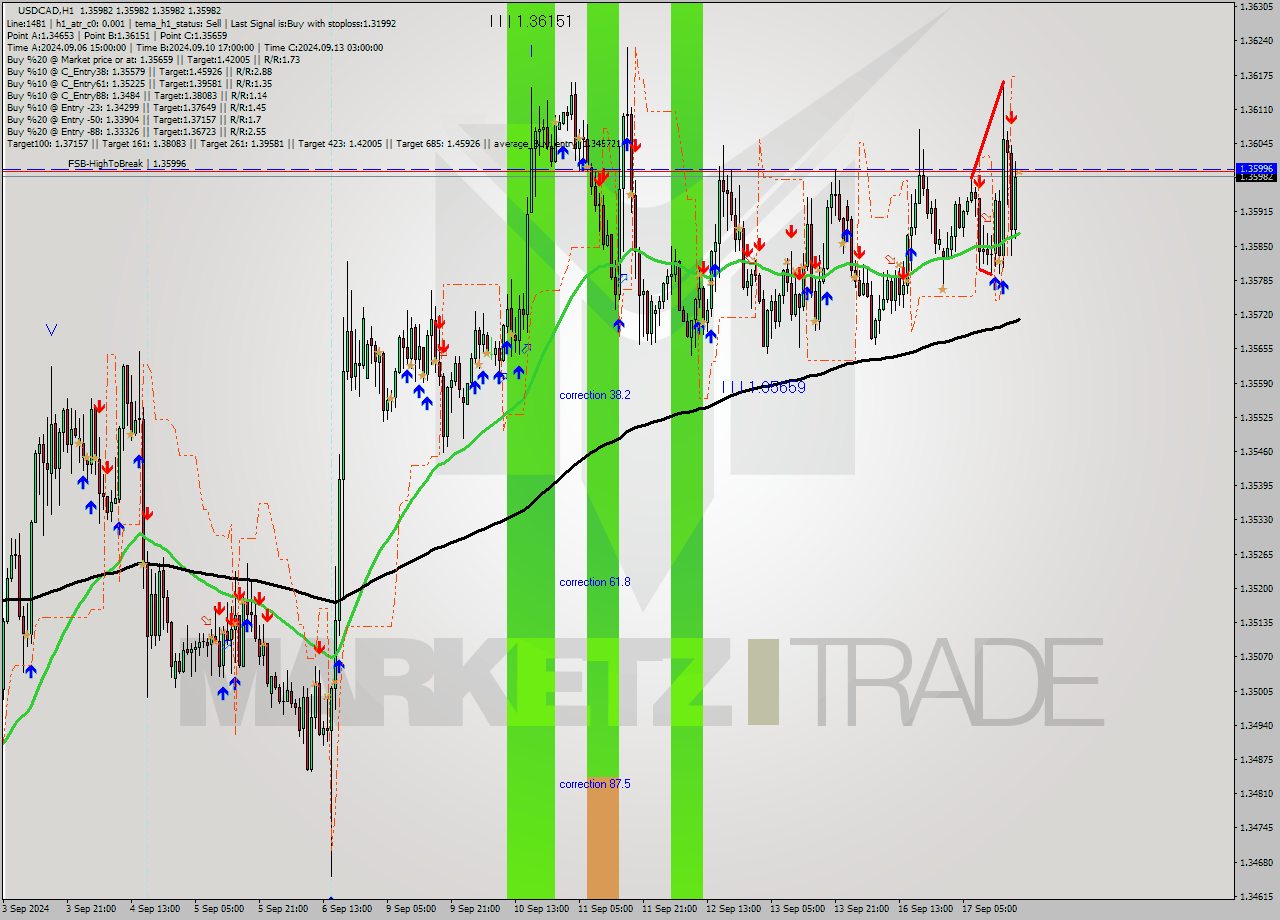Select the 'Buy %10 @ Entry -23' row
The image size is (1280, 920).
click(136, 107)
